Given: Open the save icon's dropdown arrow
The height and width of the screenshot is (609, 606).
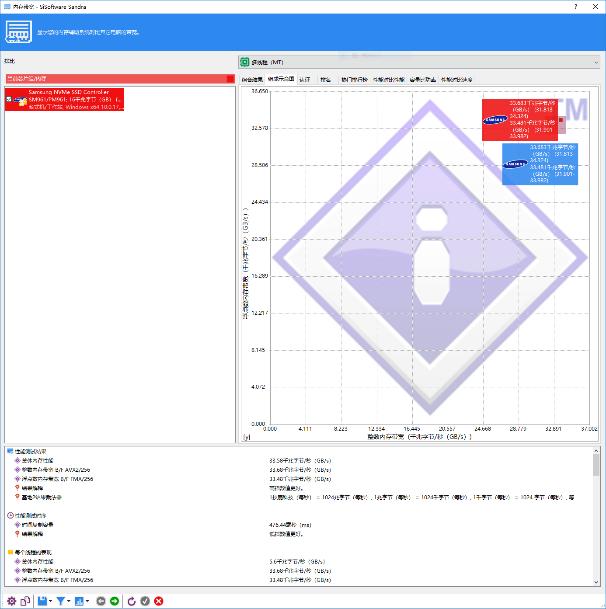Looking at the screenshot, I should (x=50, y=600).
